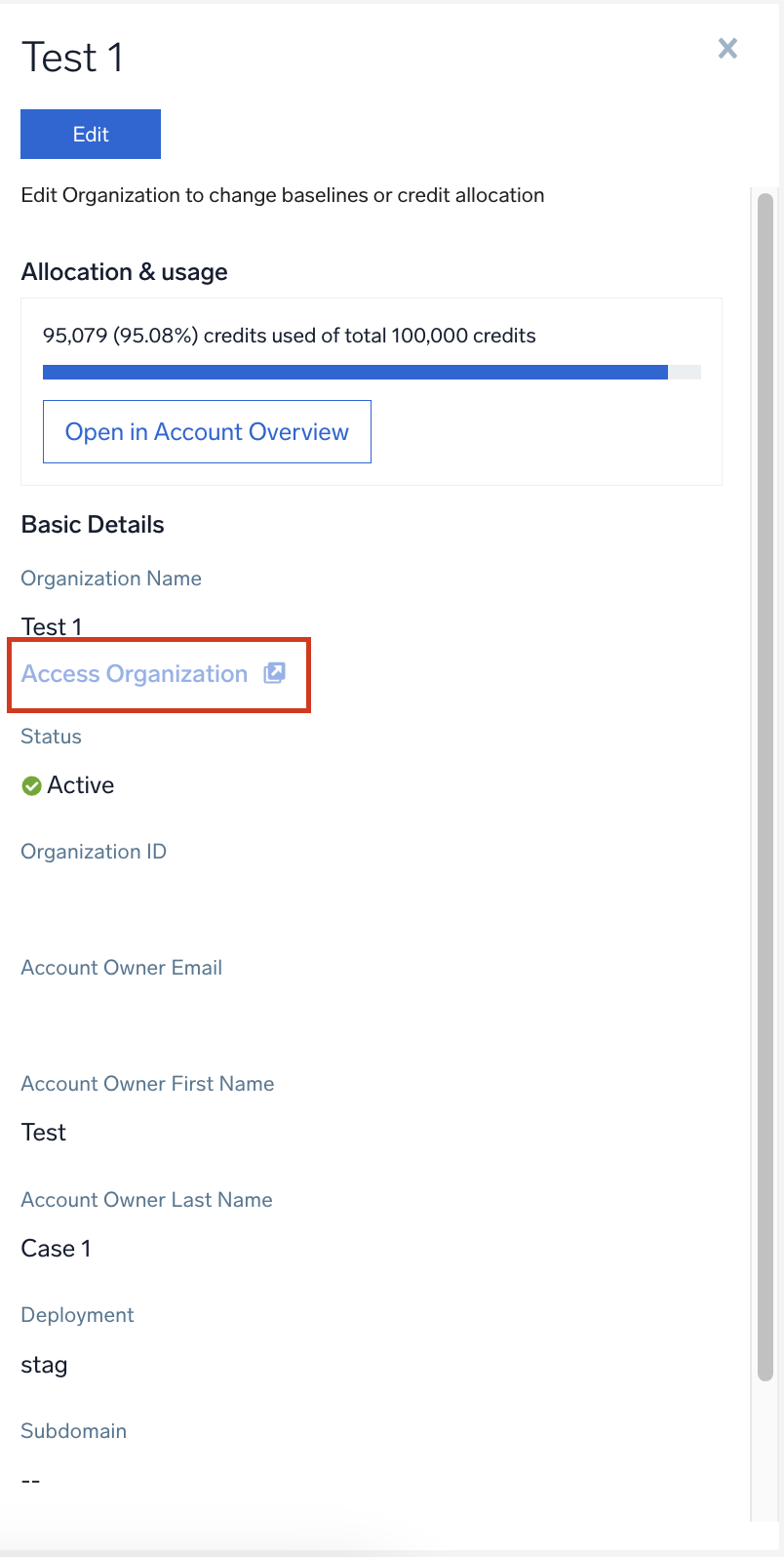The image size is (784, 1557).
Task: Click the Test 1 panel title
Action: 72,58
